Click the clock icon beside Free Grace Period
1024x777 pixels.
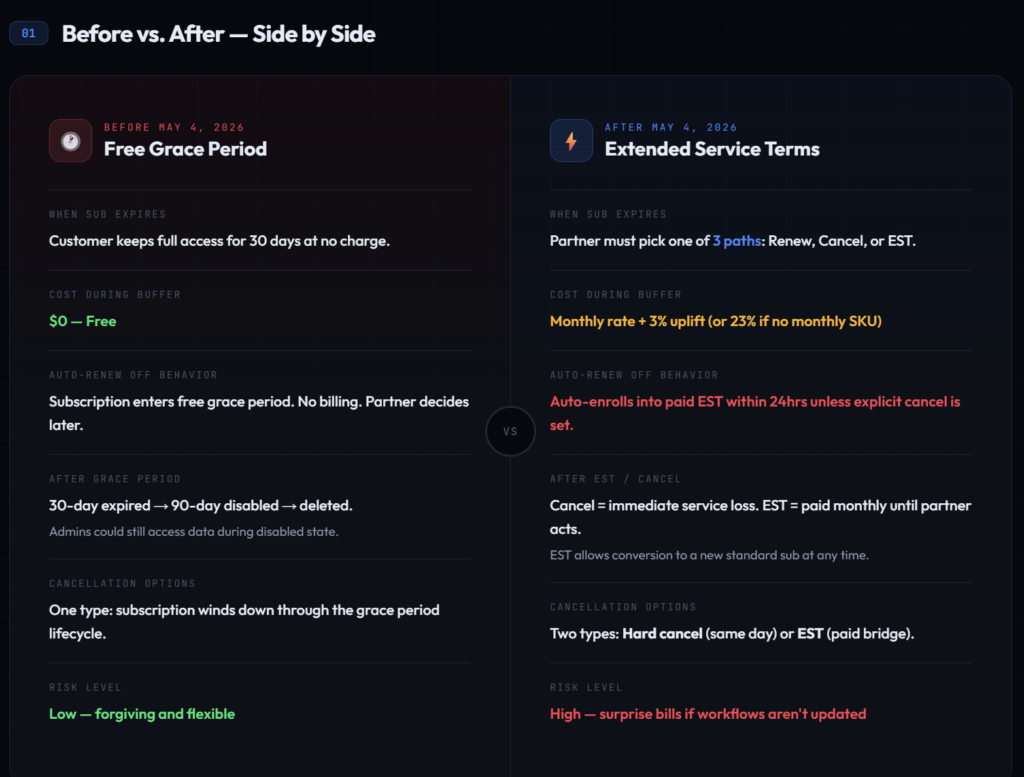(70, 140)
